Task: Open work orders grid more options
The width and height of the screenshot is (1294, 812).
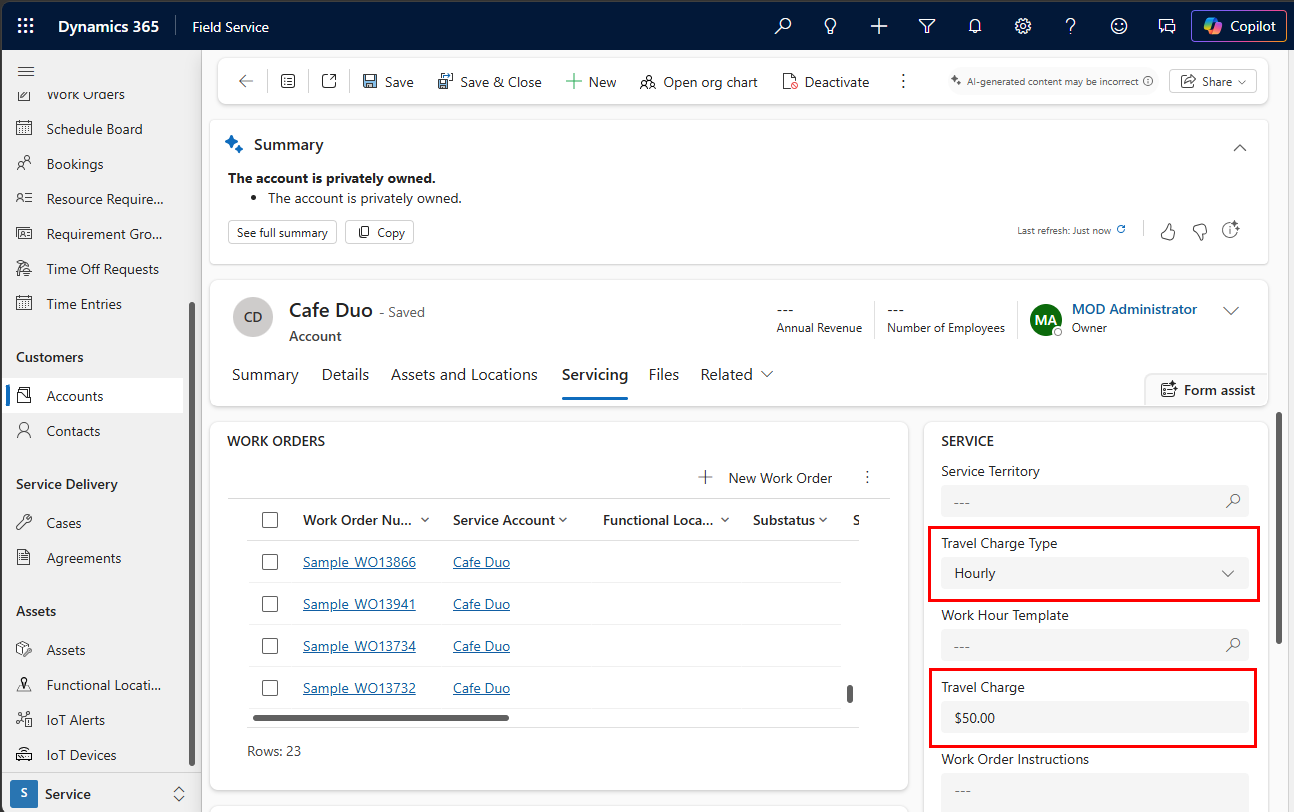Action: pyautogui.click(x=868, y=478)
